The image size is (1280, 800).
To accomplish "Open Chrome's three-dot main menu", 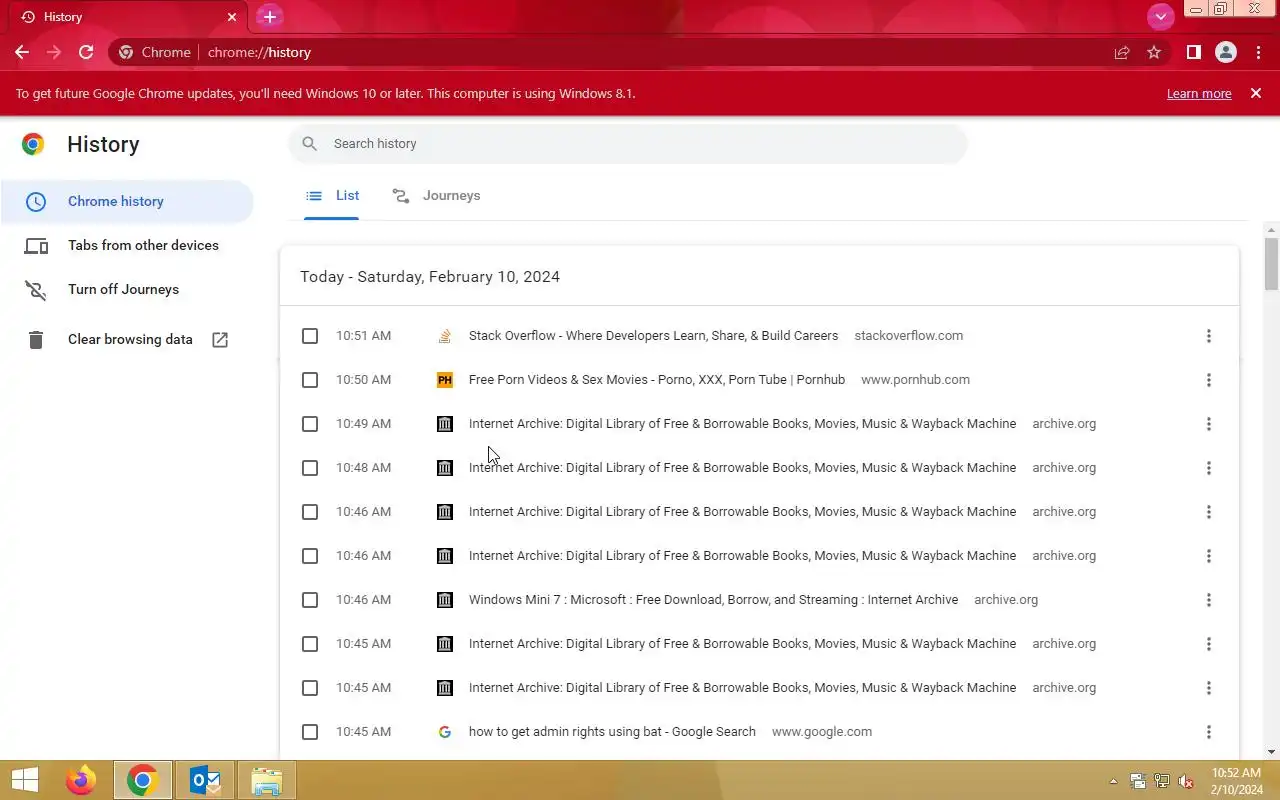I will [x=1258, y=52].
